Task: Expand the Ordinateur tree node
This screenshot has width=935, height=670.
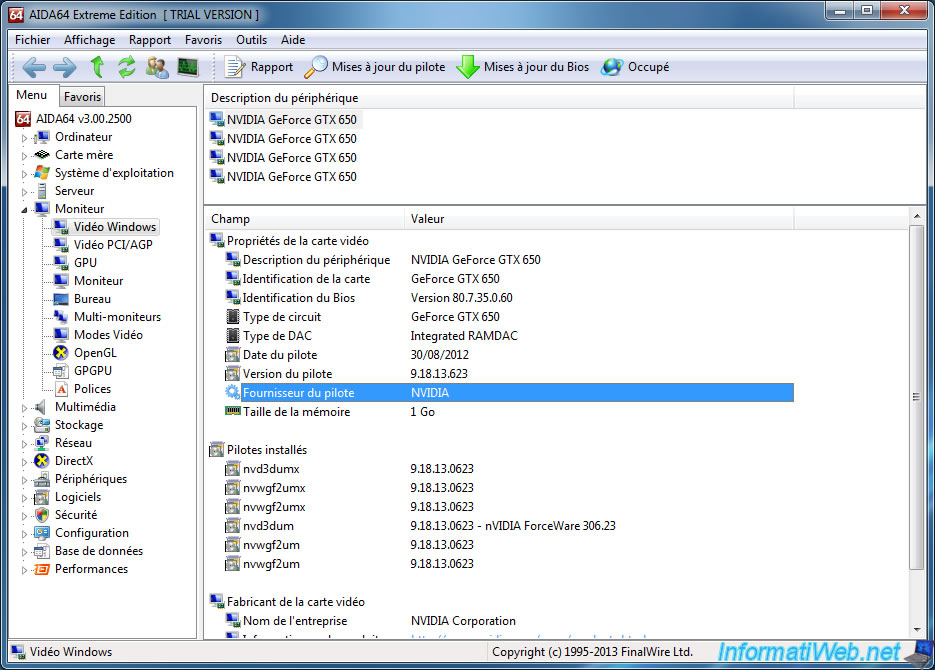Action: point(24,138)
